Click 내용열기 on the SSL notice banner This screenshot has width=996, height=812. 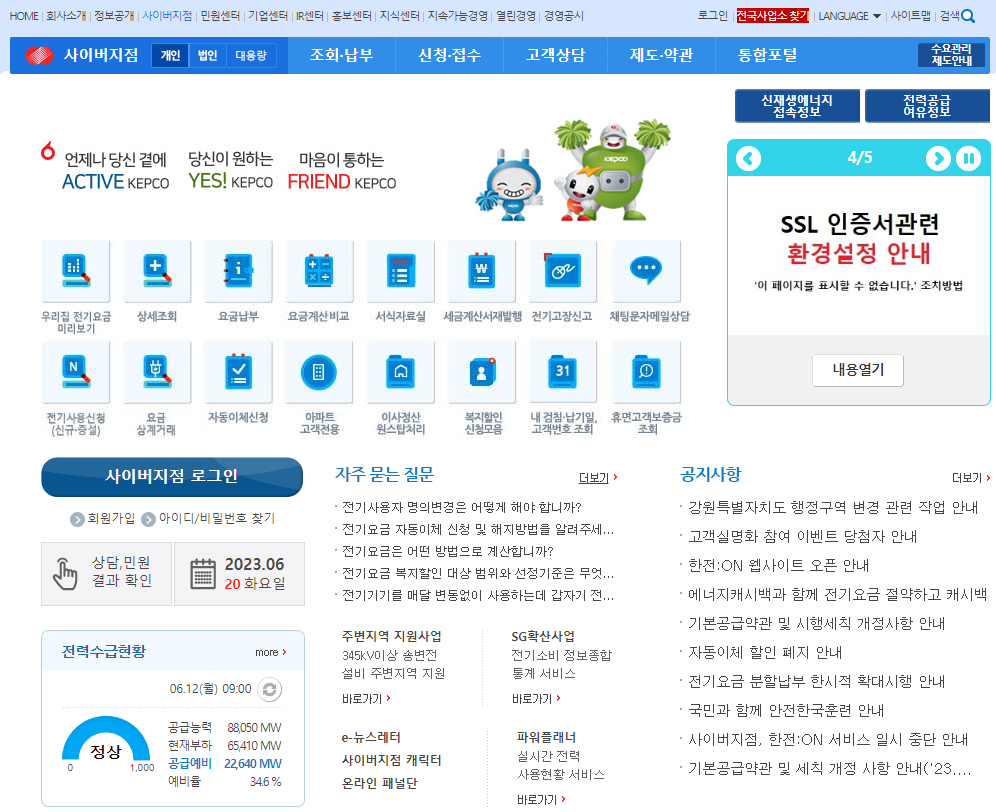(857, 370)
